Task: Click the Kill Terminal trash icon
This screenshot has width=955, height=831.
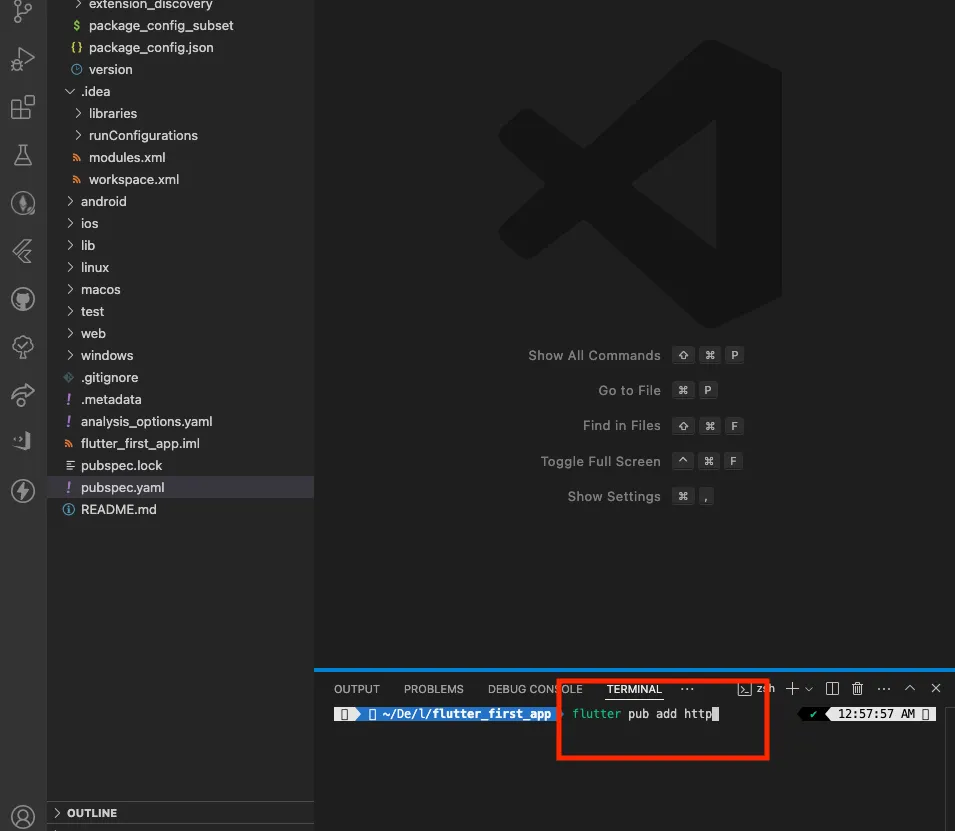Action: coord(857,688)
